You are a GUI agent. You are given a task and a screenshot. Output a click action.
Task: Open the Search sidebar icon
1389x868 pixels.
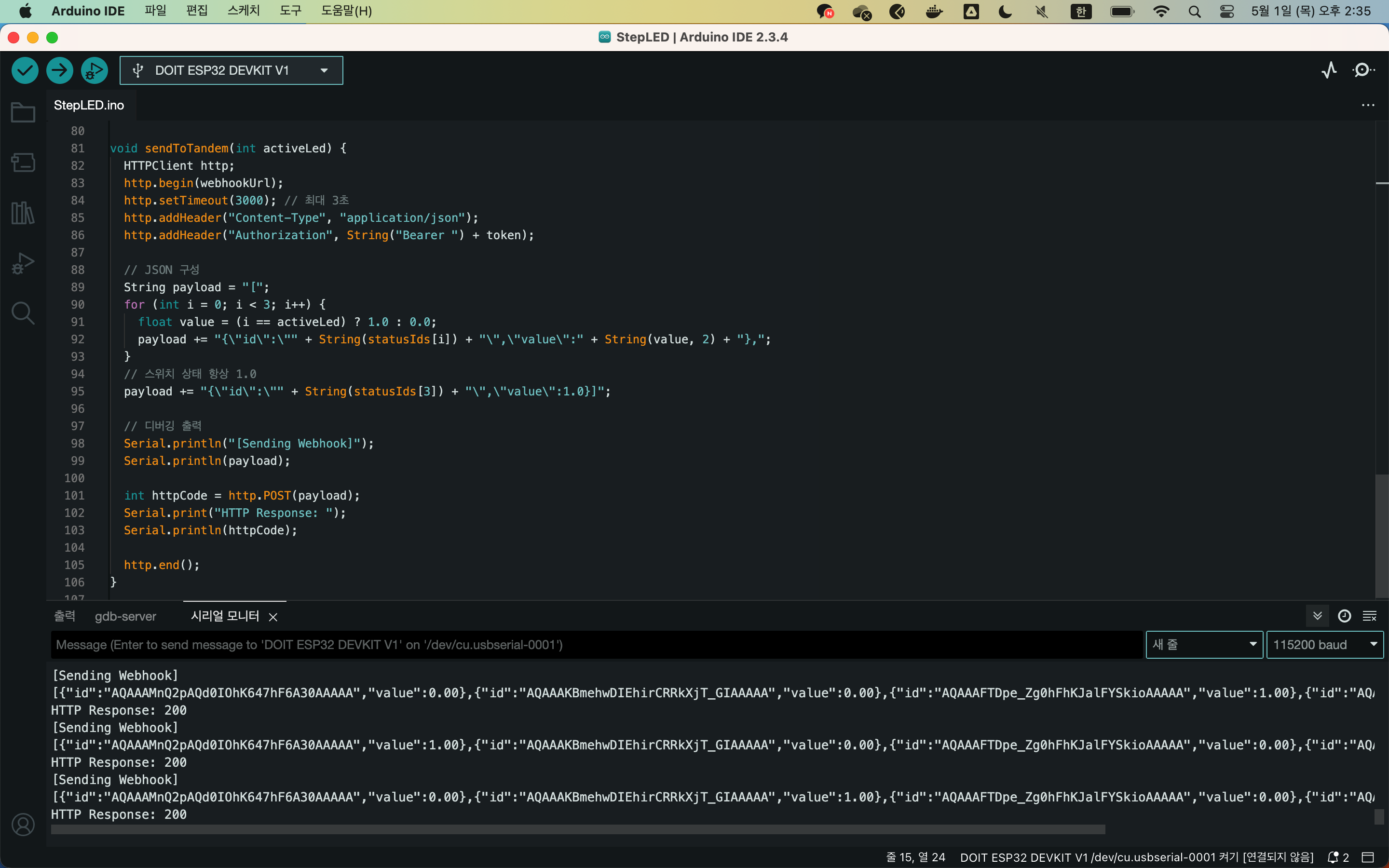[23, 313]
